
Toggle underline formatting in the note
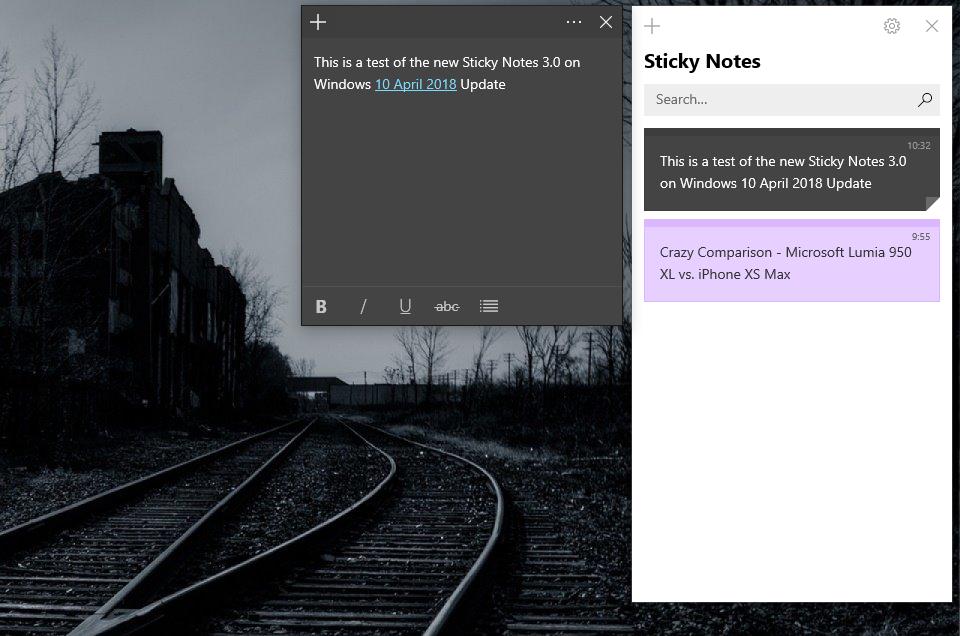pyautogui.click(x=405, y=307)
